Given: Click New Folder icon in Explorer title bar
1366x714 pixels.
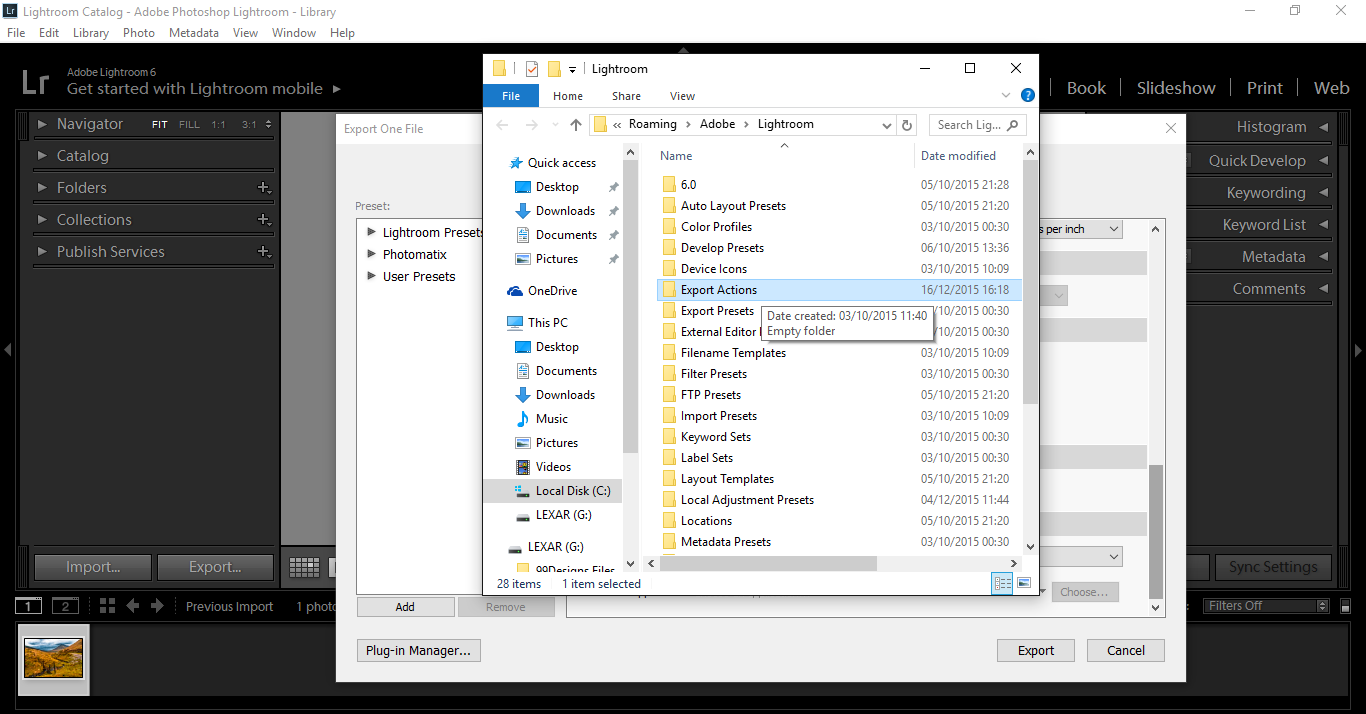Looking at the screenshot, I should pyautogui.click(x=554, y=69).
